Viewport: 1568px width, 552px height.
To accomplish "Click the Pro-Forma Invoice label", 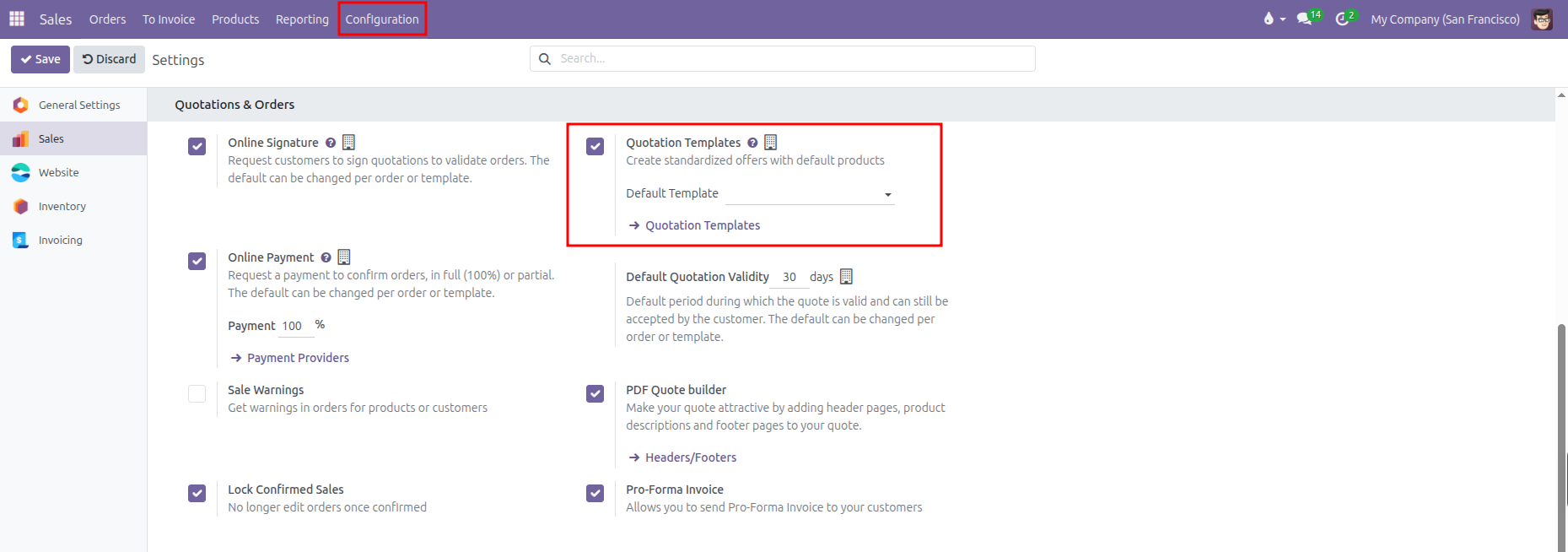I will [x=675, y=490].
